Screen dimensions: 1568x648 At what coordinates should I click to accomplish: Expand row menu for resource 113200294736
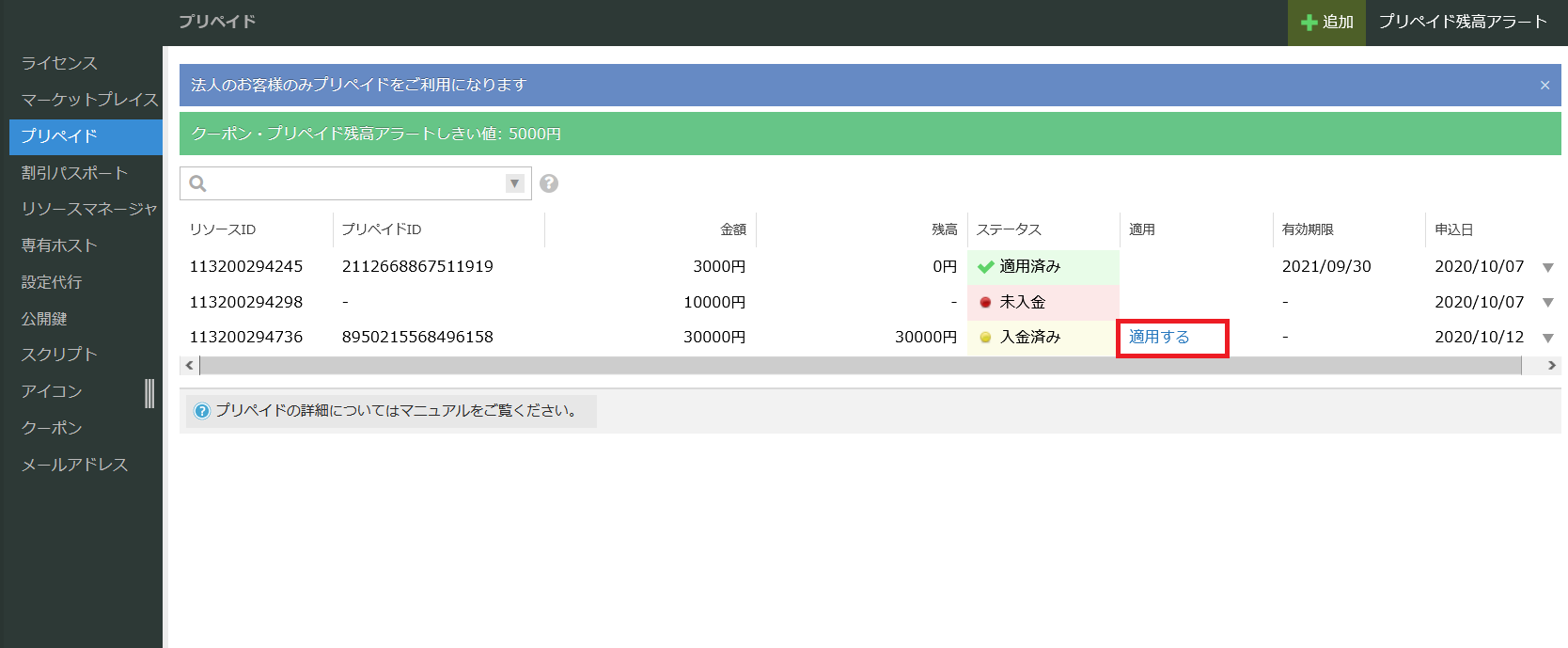[x=1547, y=338]
